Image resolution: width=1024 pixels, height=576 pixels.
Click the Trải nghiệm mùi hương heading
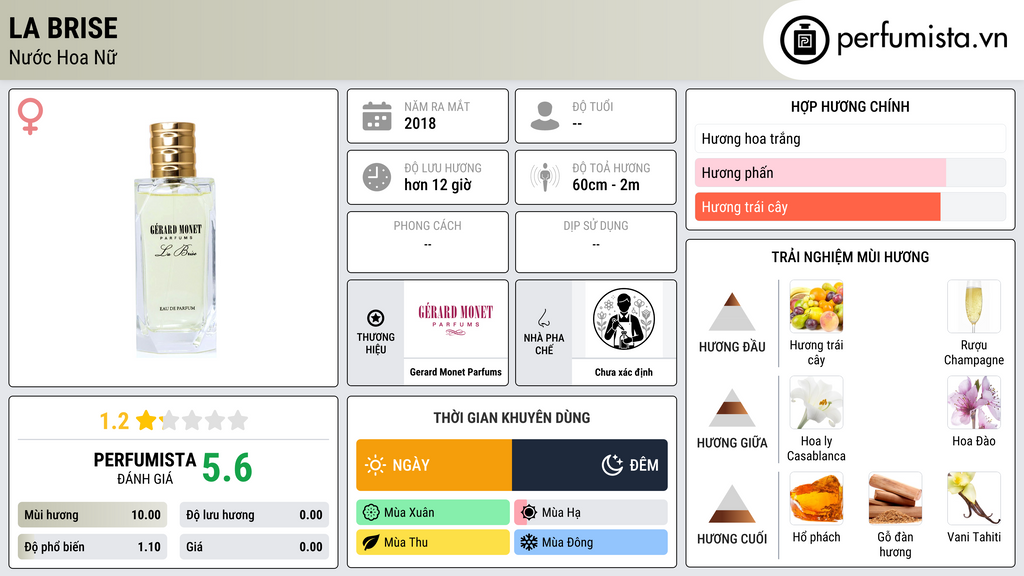[x=850, y=257]
